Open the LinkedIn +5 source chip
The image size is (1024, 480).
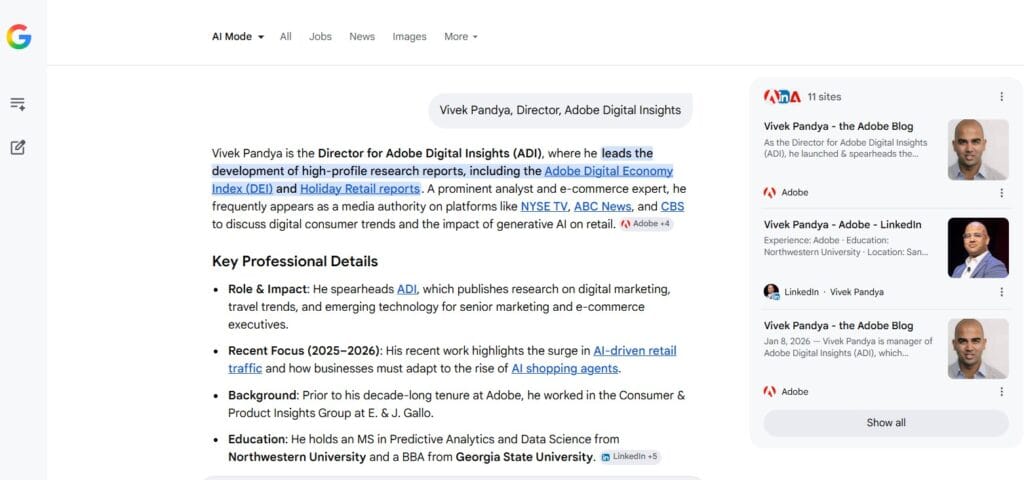click(x=630, y=456)
